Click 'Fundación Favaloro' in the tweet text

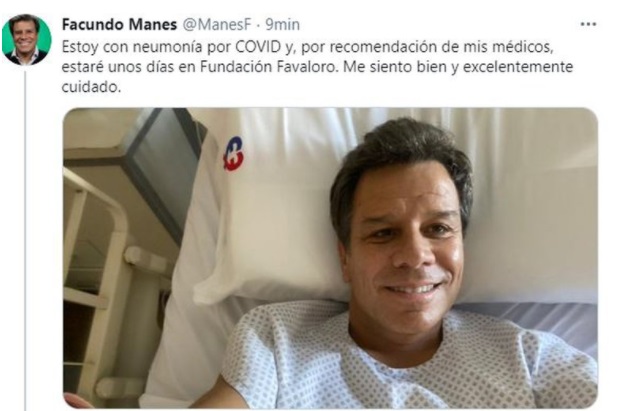point(269,67)
